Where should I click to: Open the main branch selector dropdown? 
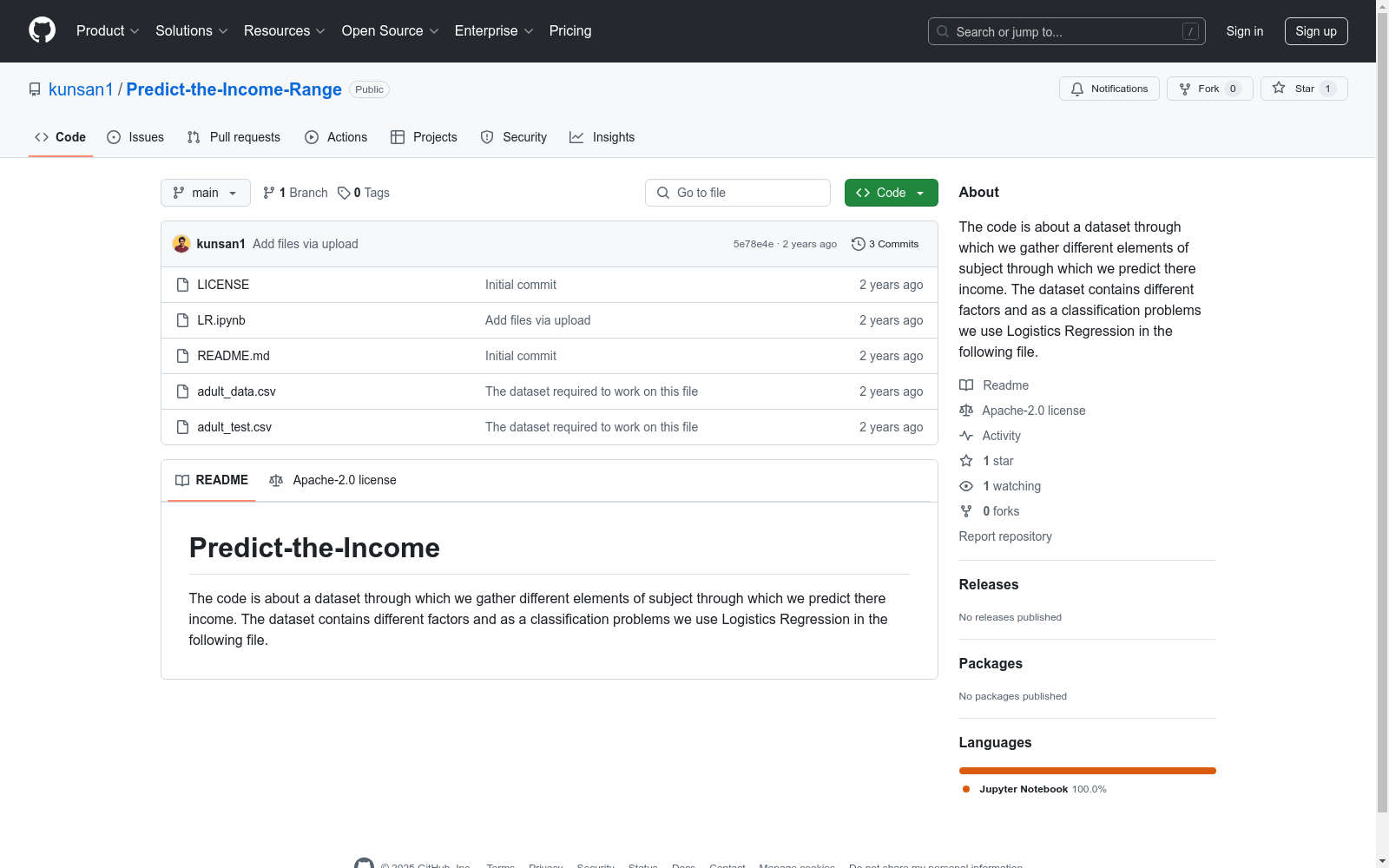pyautogui.click(x=206, y=193)
